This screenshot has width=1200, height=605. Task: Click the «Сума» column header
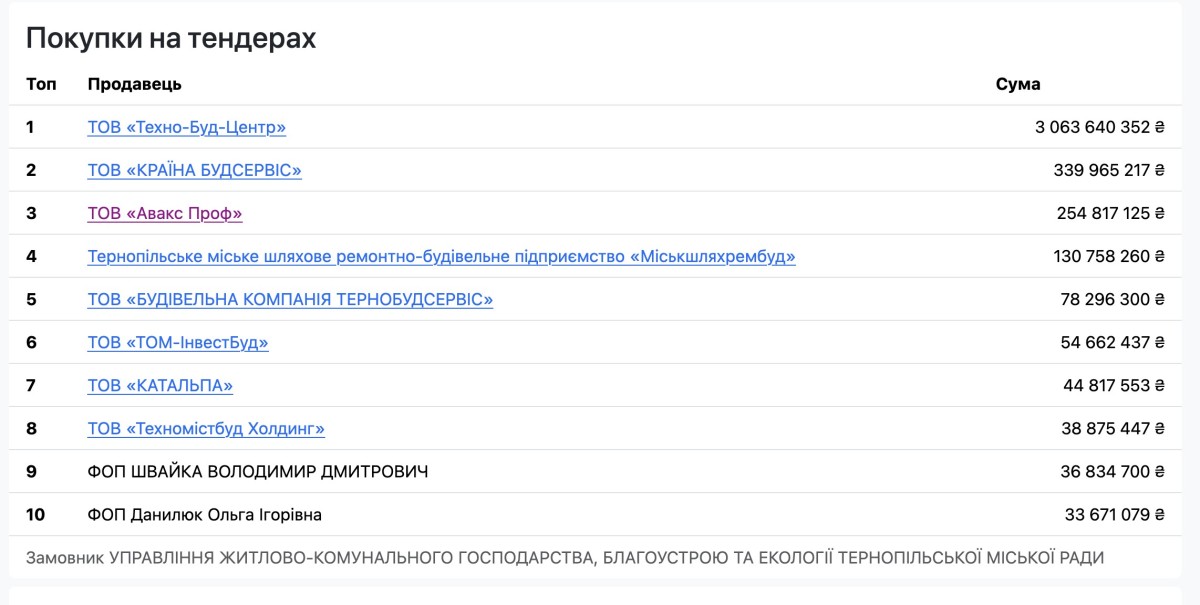(x=1018, y=84)
